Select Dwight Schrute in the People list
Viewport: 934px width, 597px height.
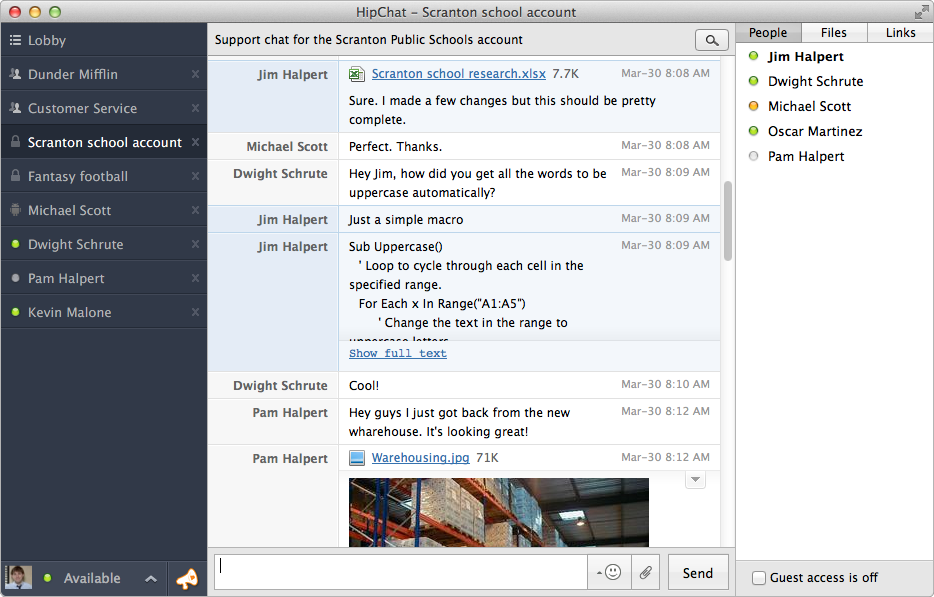point(815,82)
